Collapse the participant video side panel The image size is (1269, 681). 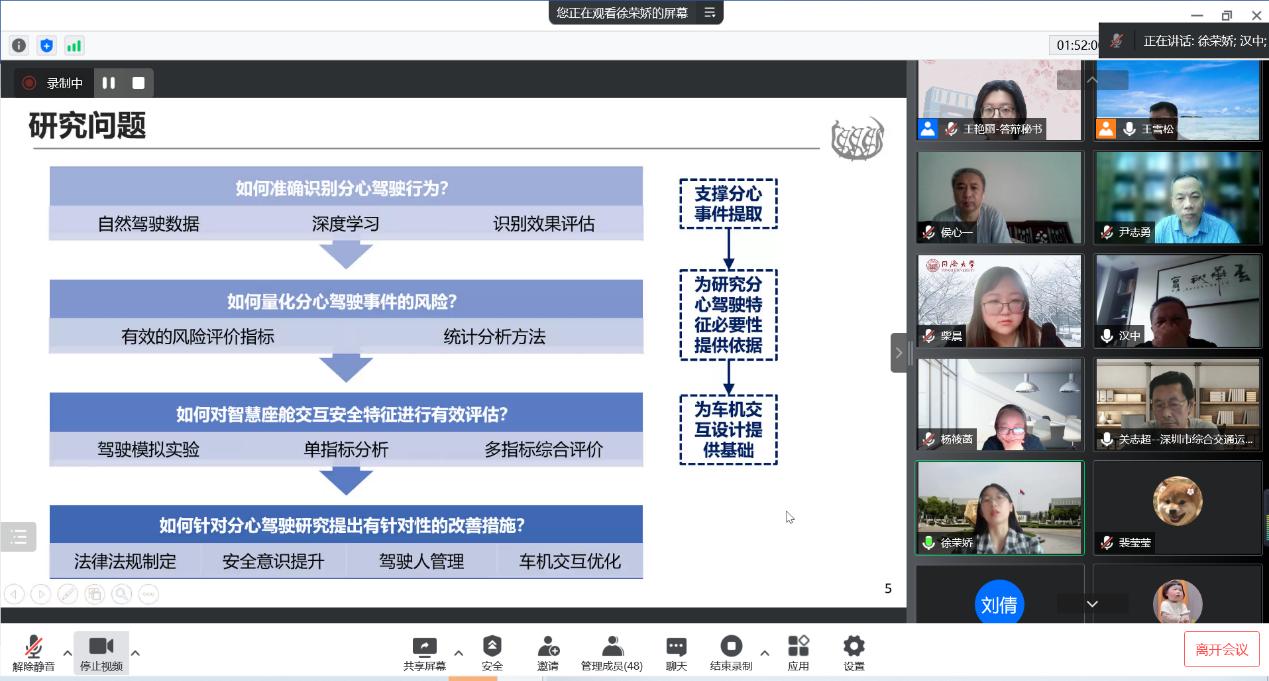pyautogui.click(x=898, y=352)
